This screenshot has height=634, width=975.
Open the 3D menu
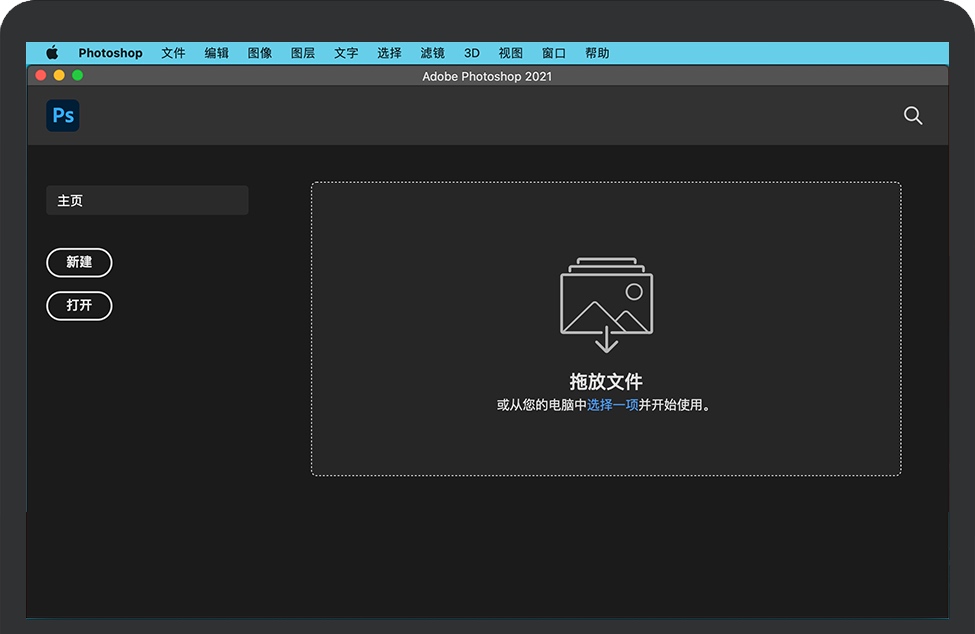click(471, 53)
